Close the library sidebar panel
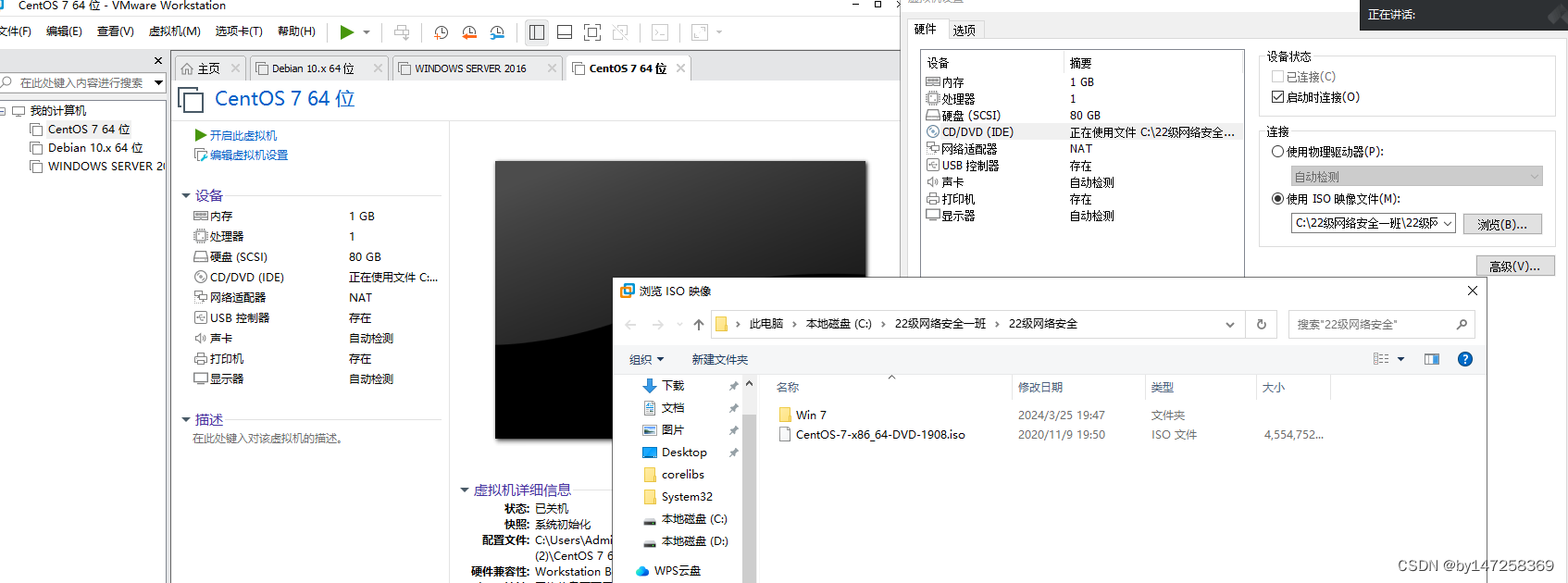Screen dimensions: 1568x583 158,60
